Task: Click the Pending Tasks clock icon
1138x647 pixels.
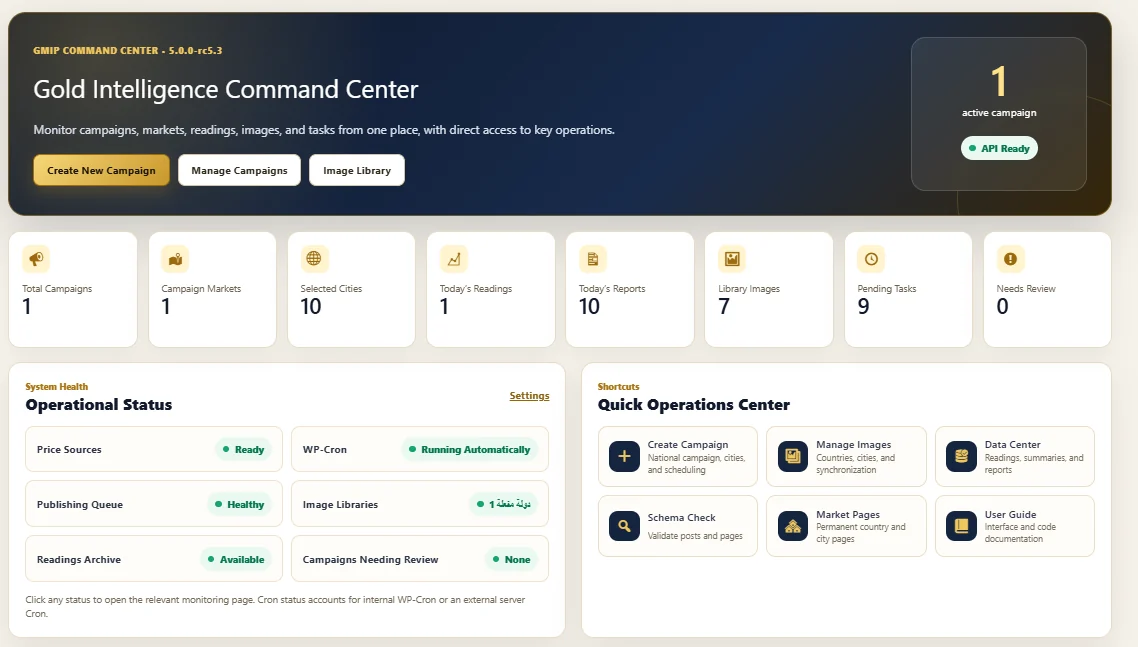Action: (871, 259)
